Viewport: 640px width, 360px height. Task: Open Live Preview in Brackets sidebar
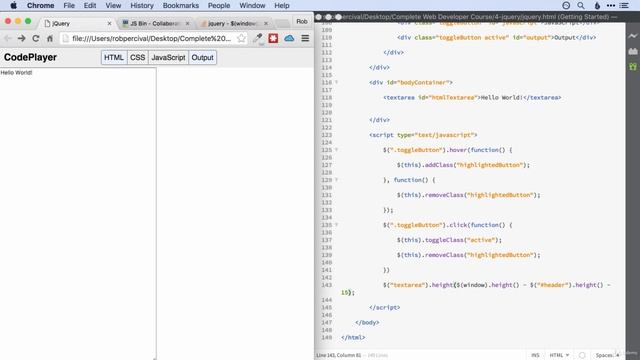pyautogui.click(x=633, y=36)
